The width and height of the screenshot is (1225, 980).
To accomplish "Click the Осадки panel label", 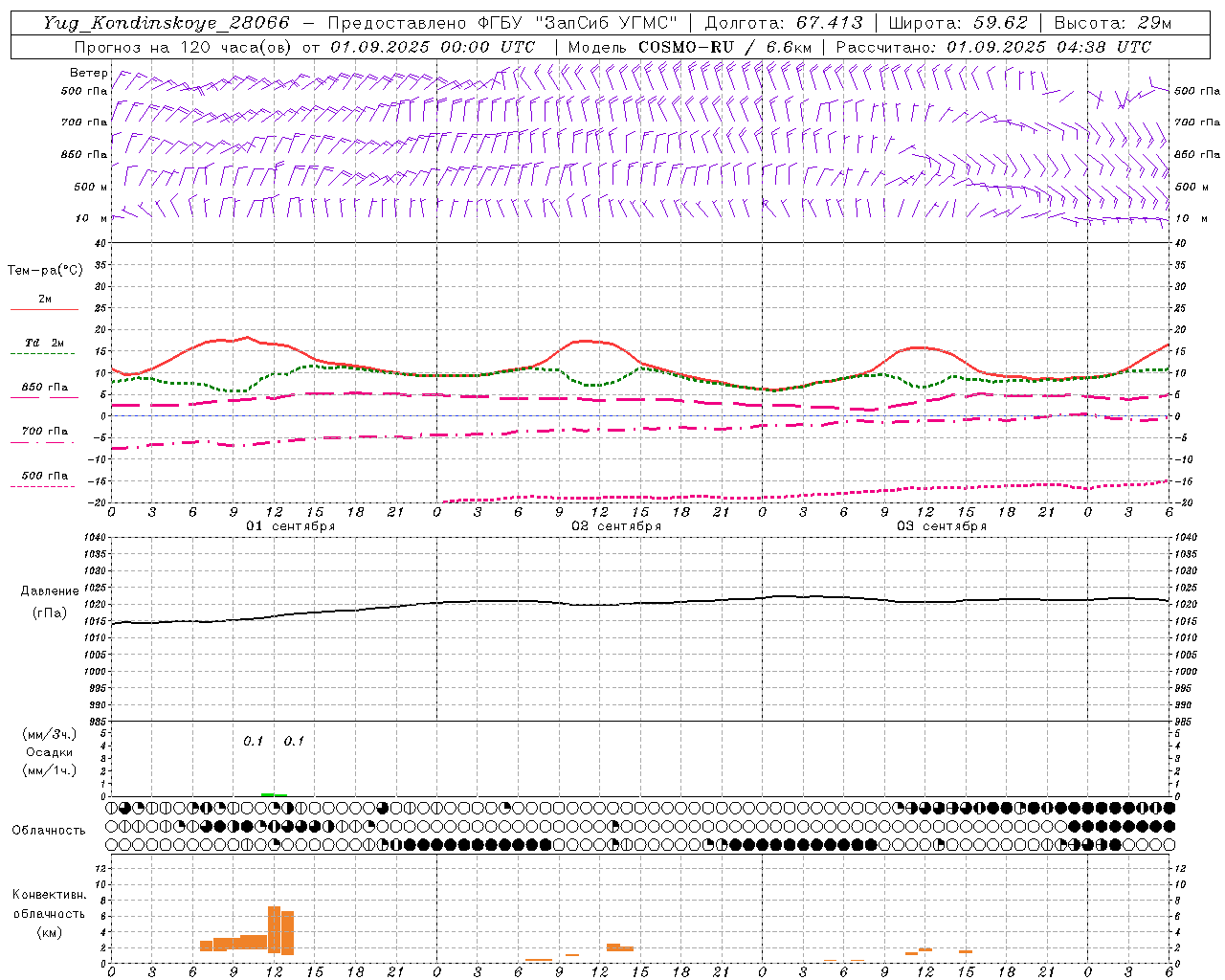I will 50,752.
